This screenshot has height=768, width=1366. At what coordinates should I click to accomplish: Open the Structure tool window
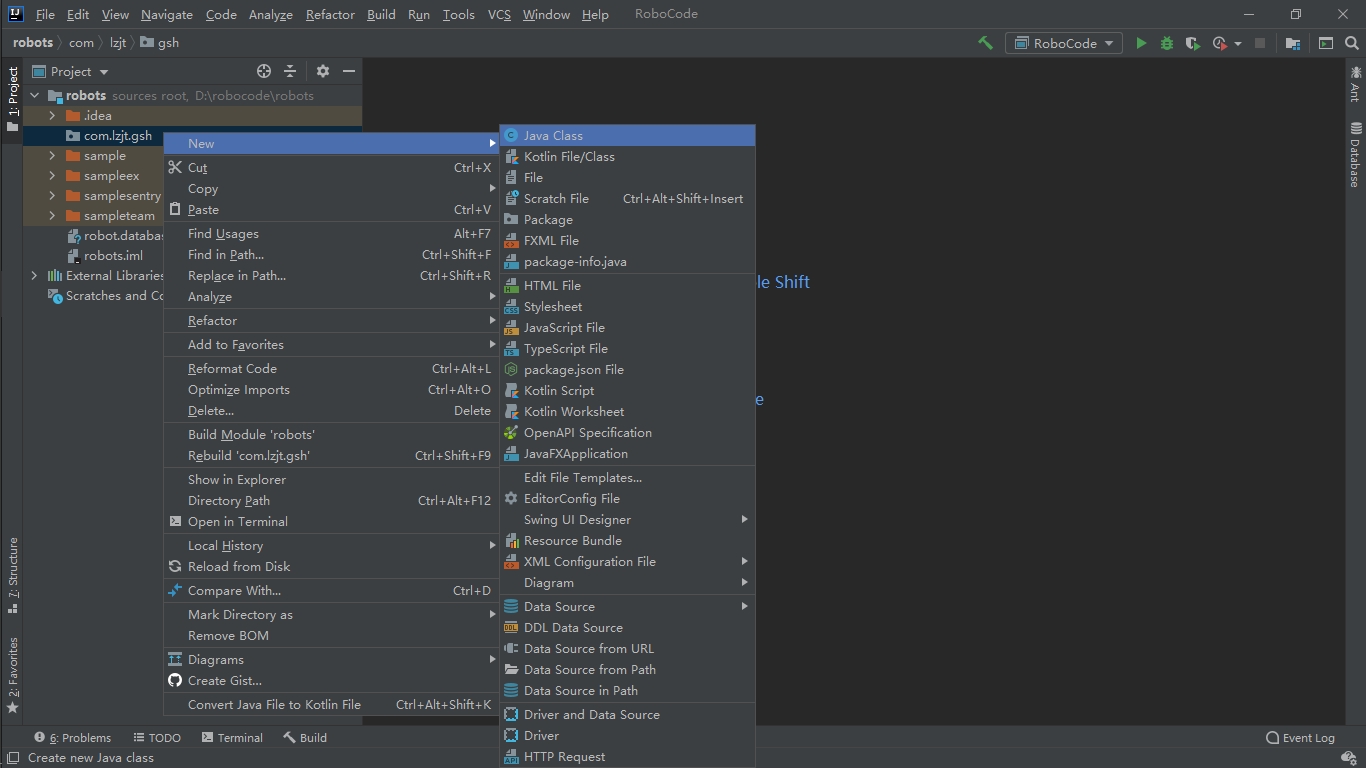click(12, 574)
